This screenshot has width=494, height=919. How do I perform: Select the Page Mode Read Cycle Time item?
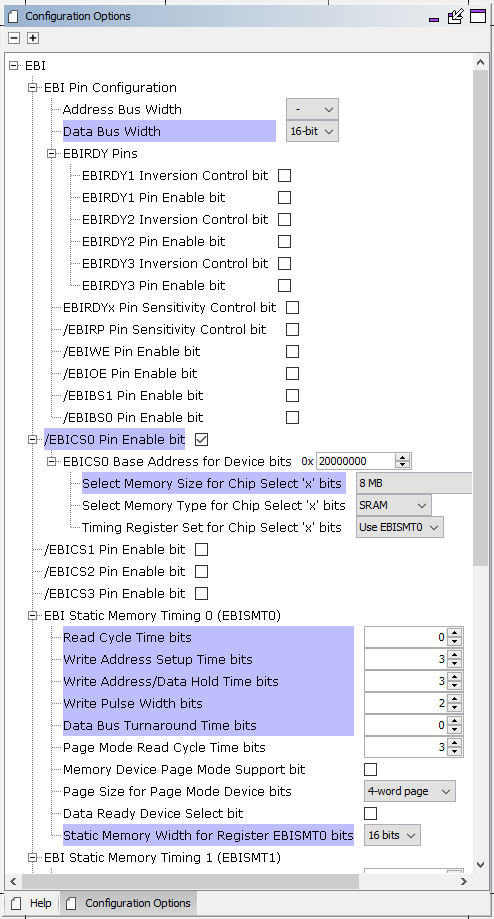tap(164, 747)
